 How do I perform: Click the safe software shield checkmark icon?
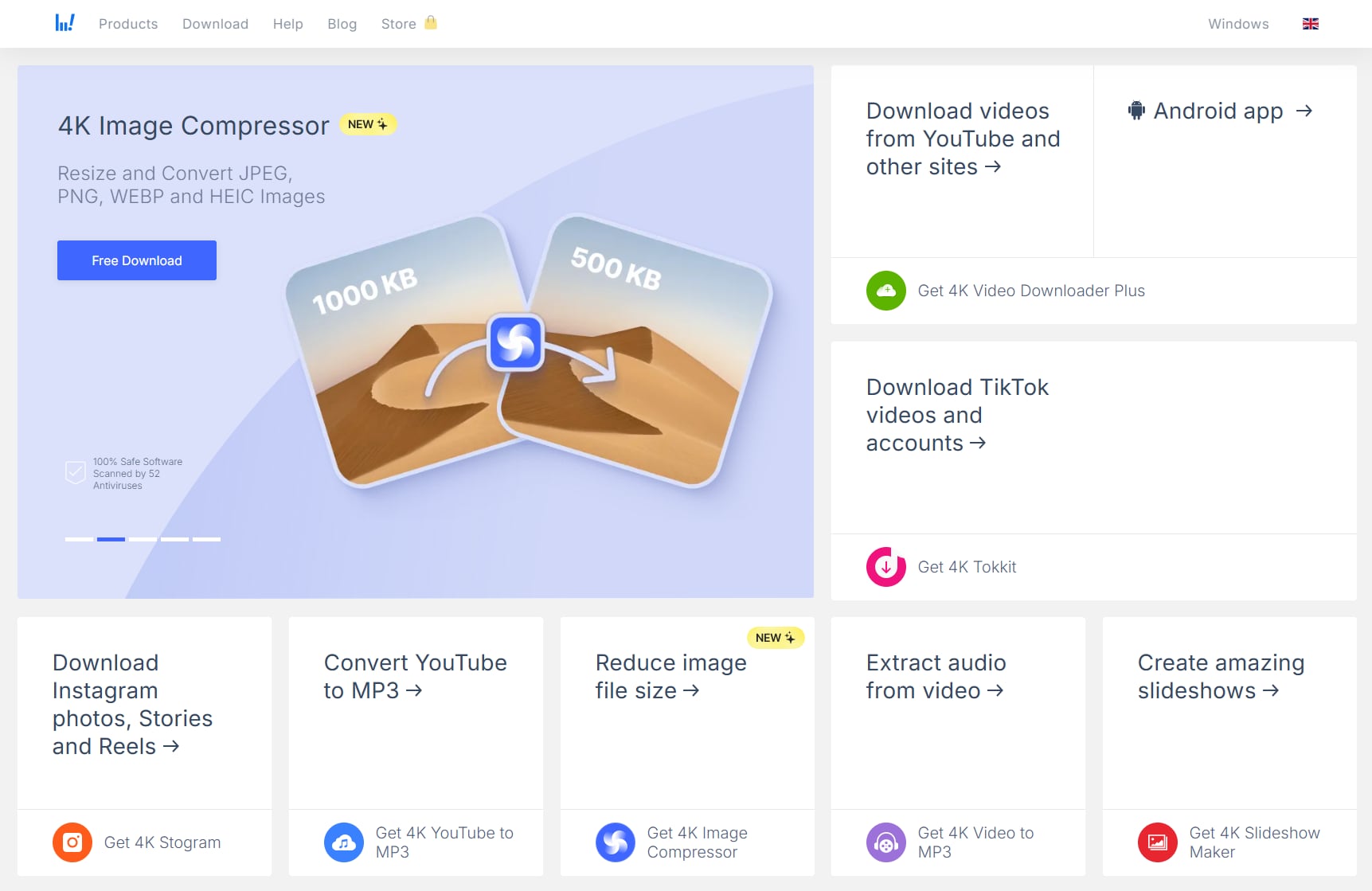(x=75, y=473)
